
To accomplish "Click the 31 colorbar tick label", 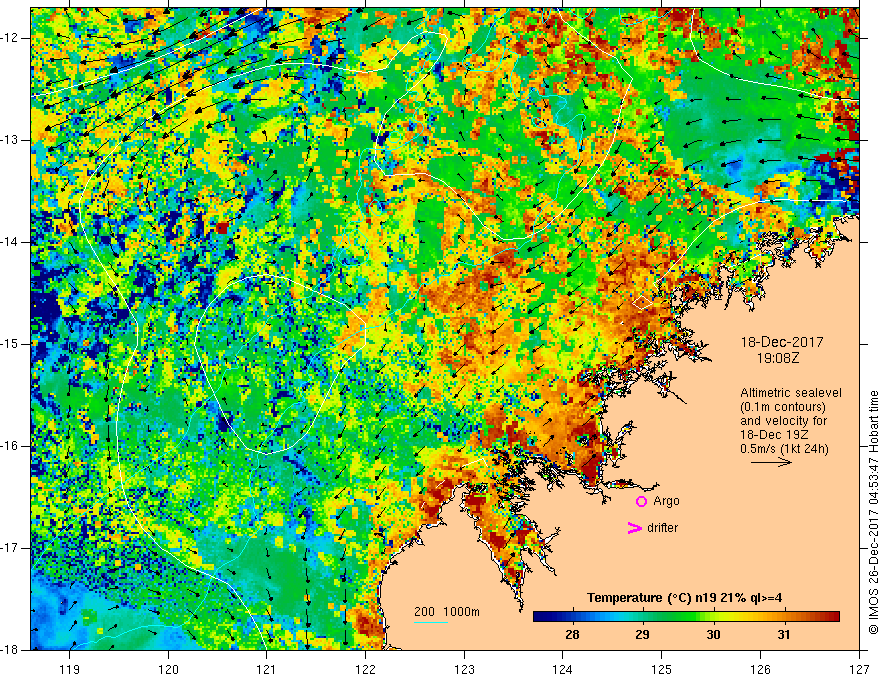I will point(784,635).
